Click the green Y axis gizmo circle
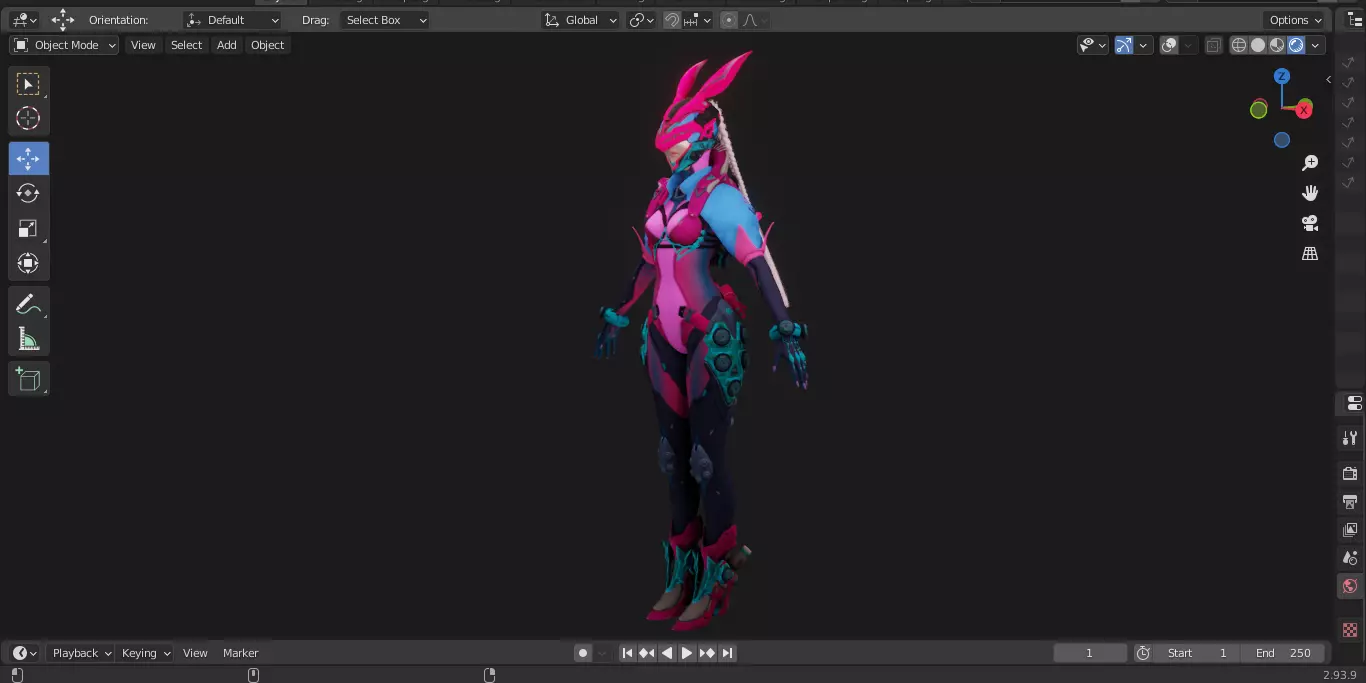This screenshot has height=683, width=1366. (1259, 110)
